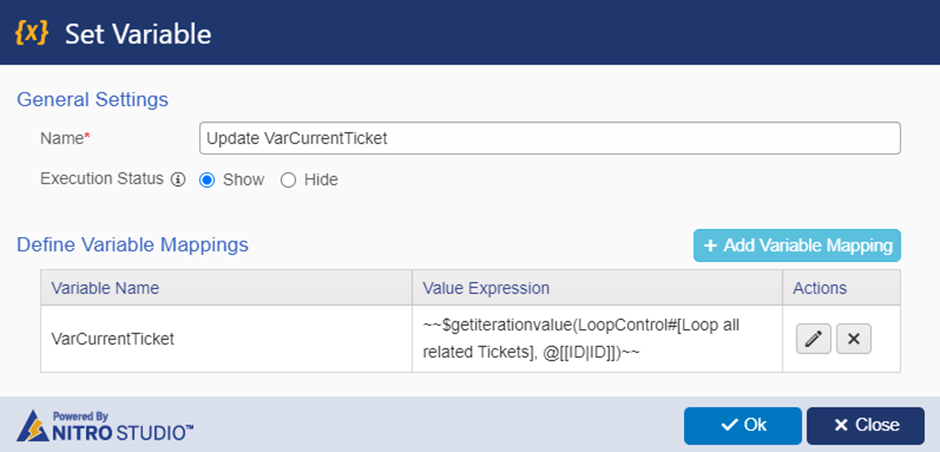Click the General Settings section heading

click(92, 100)
